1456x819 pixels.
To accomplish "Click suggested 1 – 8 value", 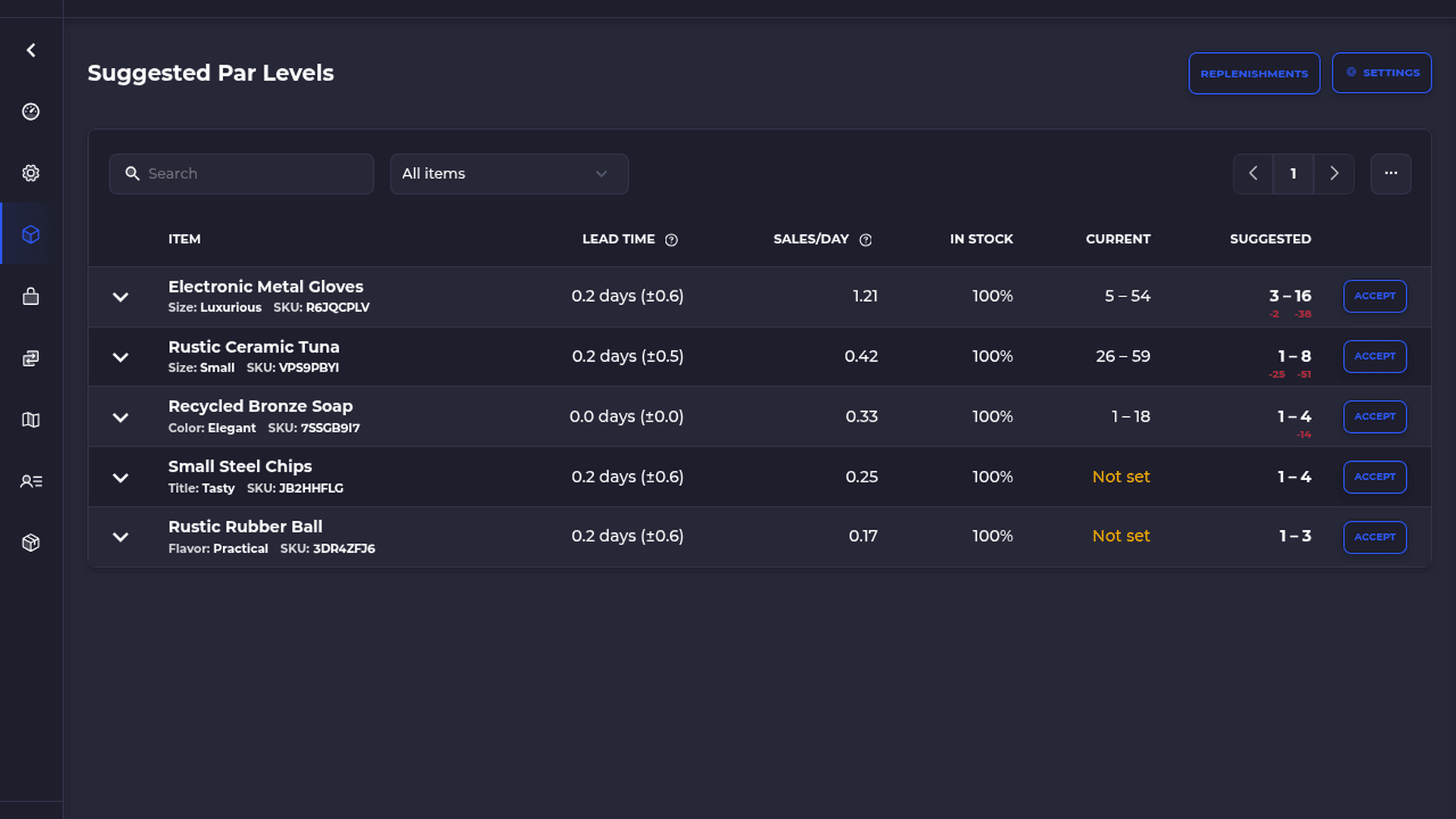I will point(1294,356).
